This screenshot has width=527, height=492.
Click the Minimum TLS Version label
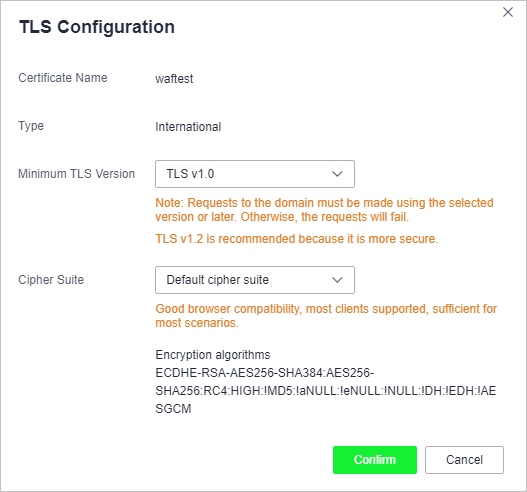click(x=77, y=174)
